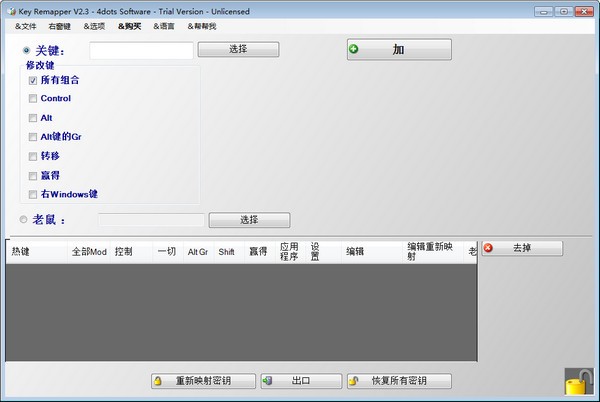The width and height of the screenshot is (600, 402).
Task: Click the red 去掉 remove button
Action: point(521,248)
